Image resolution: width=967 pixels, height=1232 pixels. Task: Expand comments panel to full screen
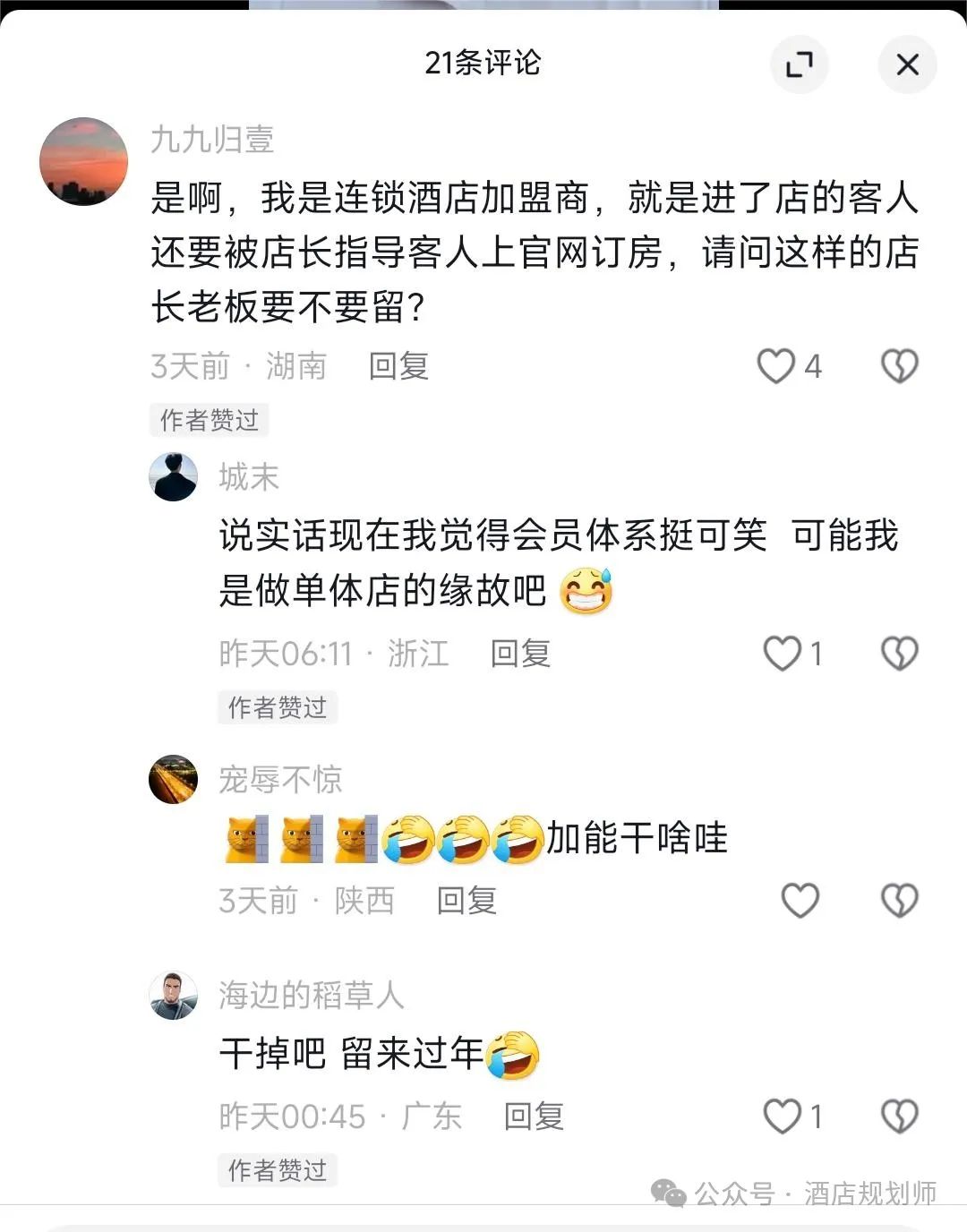click(x=799, y=64)
